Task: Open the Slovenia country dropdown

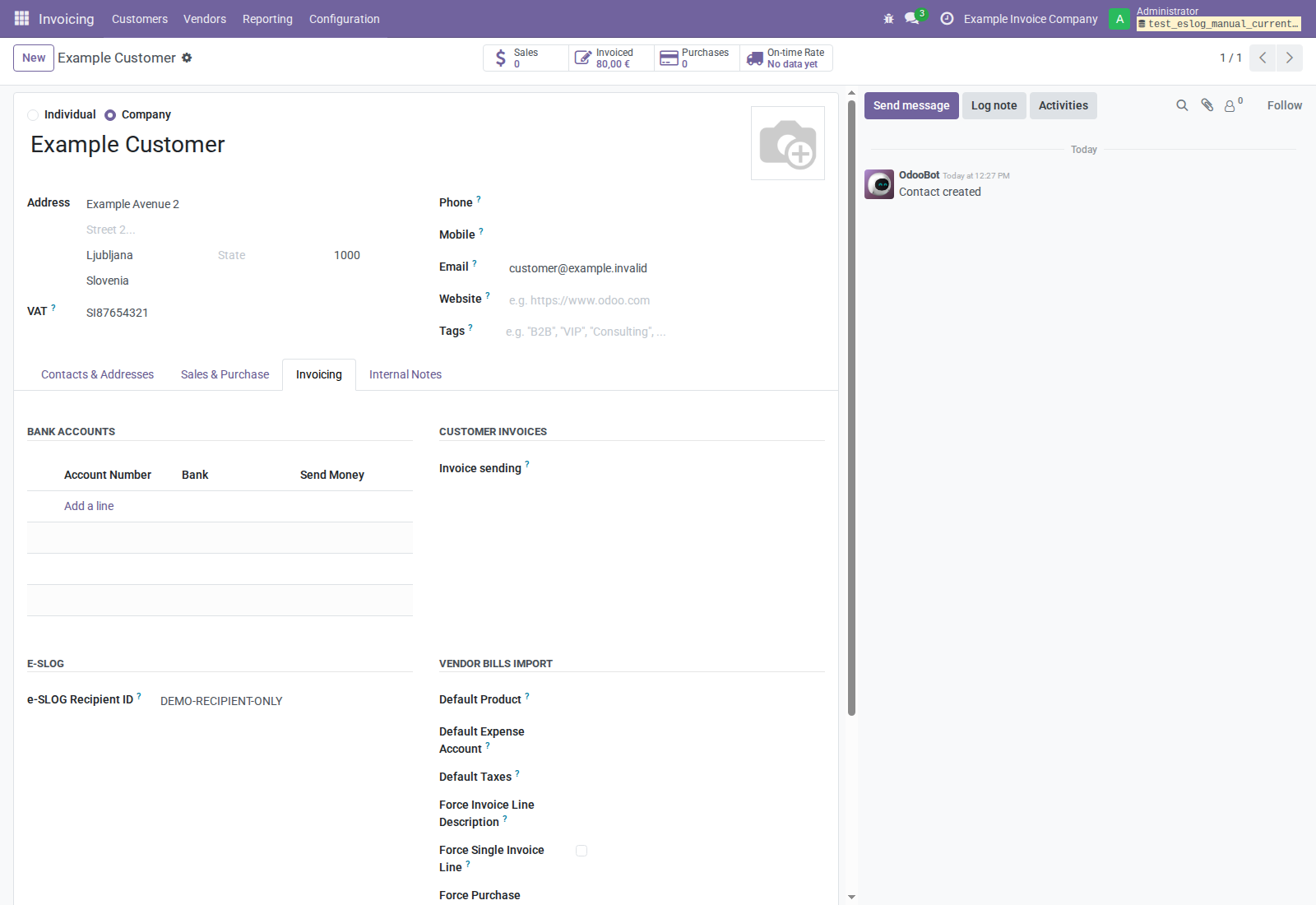Action: tap(248, 281)
